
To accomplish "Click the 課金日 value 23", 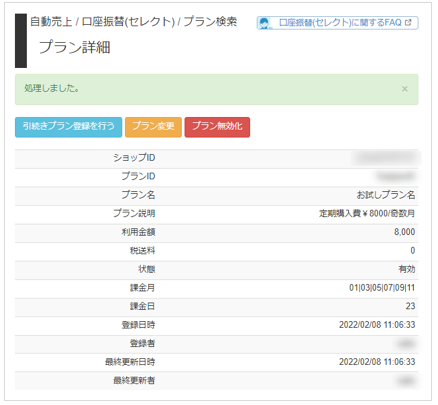I will click(x=410, y=306).
